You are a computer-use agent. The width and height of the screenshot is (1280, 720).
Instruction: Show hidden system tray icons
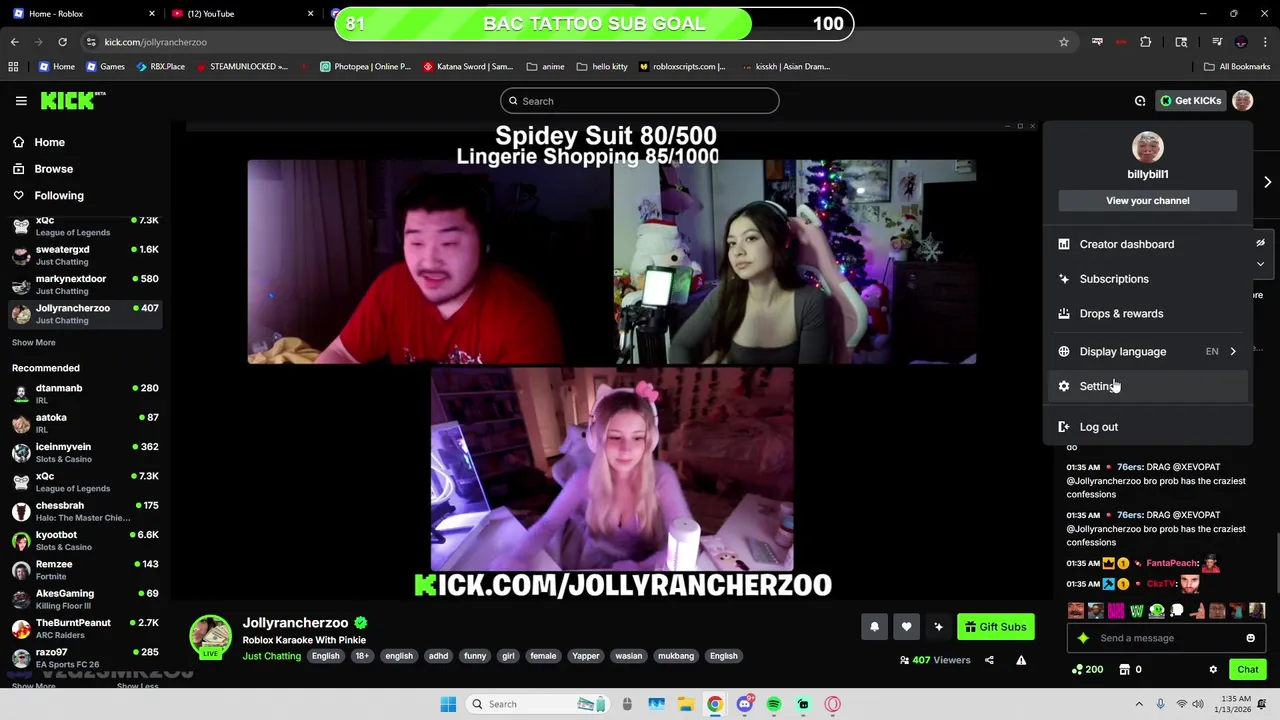click(1139, 704)
